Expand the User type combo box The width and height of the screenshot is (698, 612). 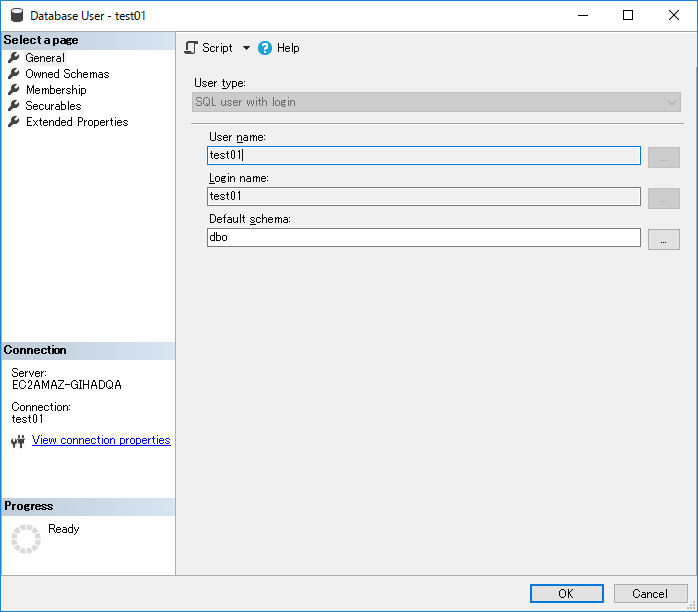click(x=672, y=102)
